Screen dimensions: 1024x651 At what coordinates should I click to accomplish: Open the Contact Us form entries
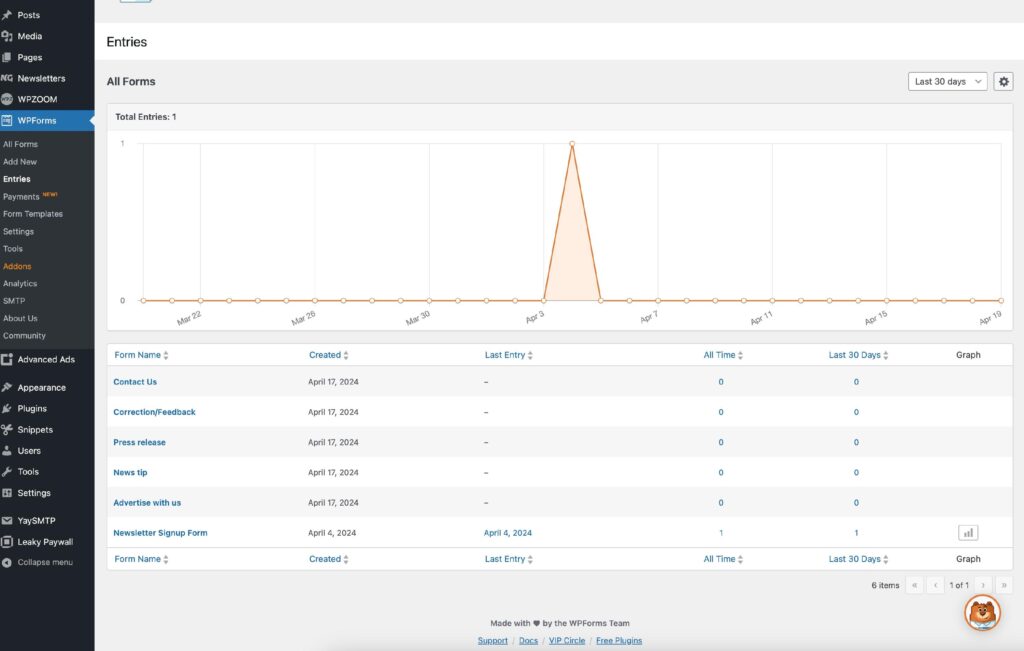coord(135,382)
